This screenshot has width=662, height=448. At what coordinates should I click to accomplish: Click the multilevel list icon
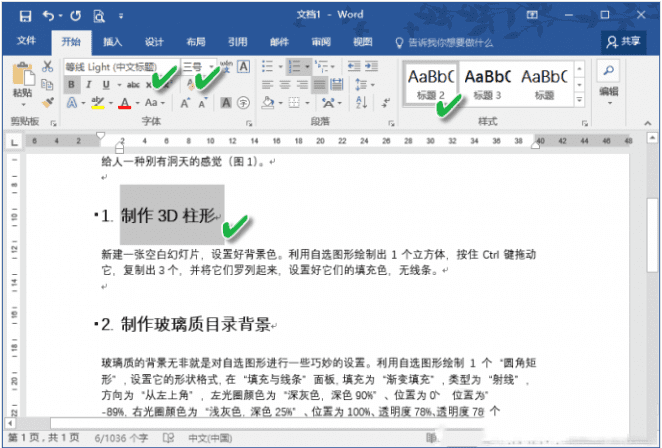point(322,66)
